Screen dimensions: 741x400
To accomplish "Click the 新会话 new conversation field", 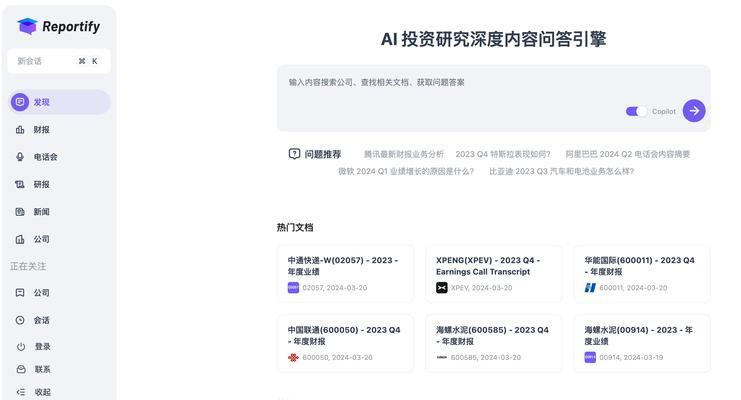I will [59, 61].
